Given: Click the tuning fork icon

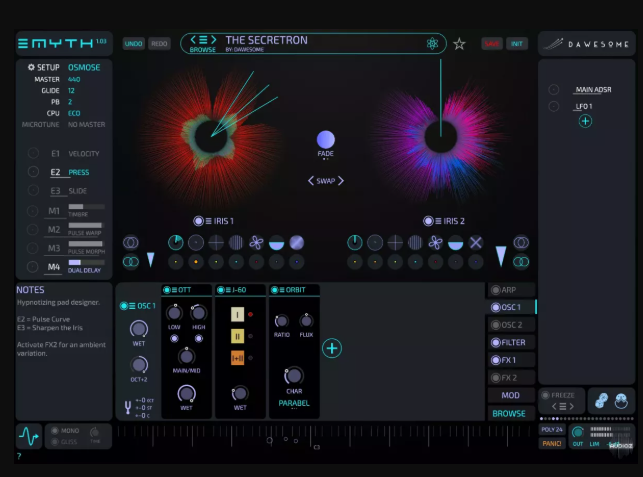Looking at the screenshot, I should click(128, 407).
